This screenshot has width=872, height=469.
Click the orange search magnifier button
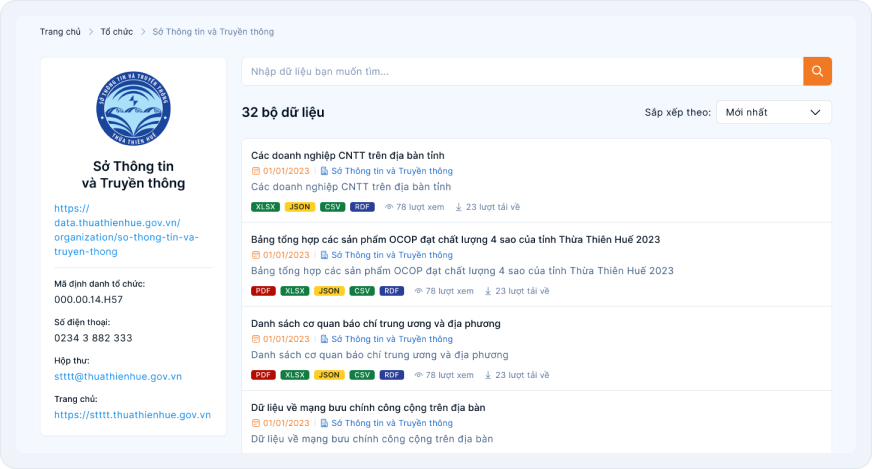817,71
